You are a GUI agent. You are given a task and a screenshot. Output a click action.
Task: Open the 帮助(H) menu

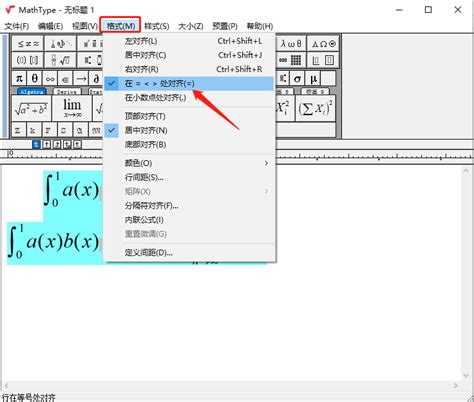(260, 26)
